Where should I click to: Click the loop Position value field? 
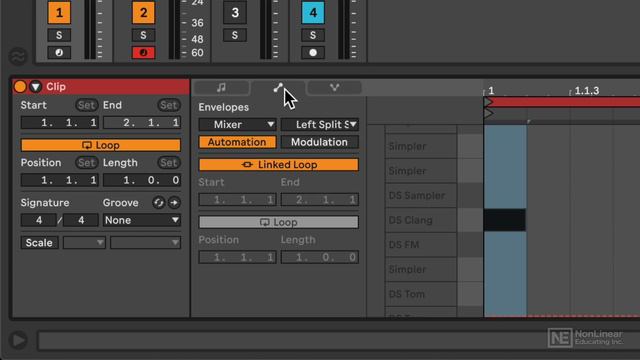click(x=60, y=180)
